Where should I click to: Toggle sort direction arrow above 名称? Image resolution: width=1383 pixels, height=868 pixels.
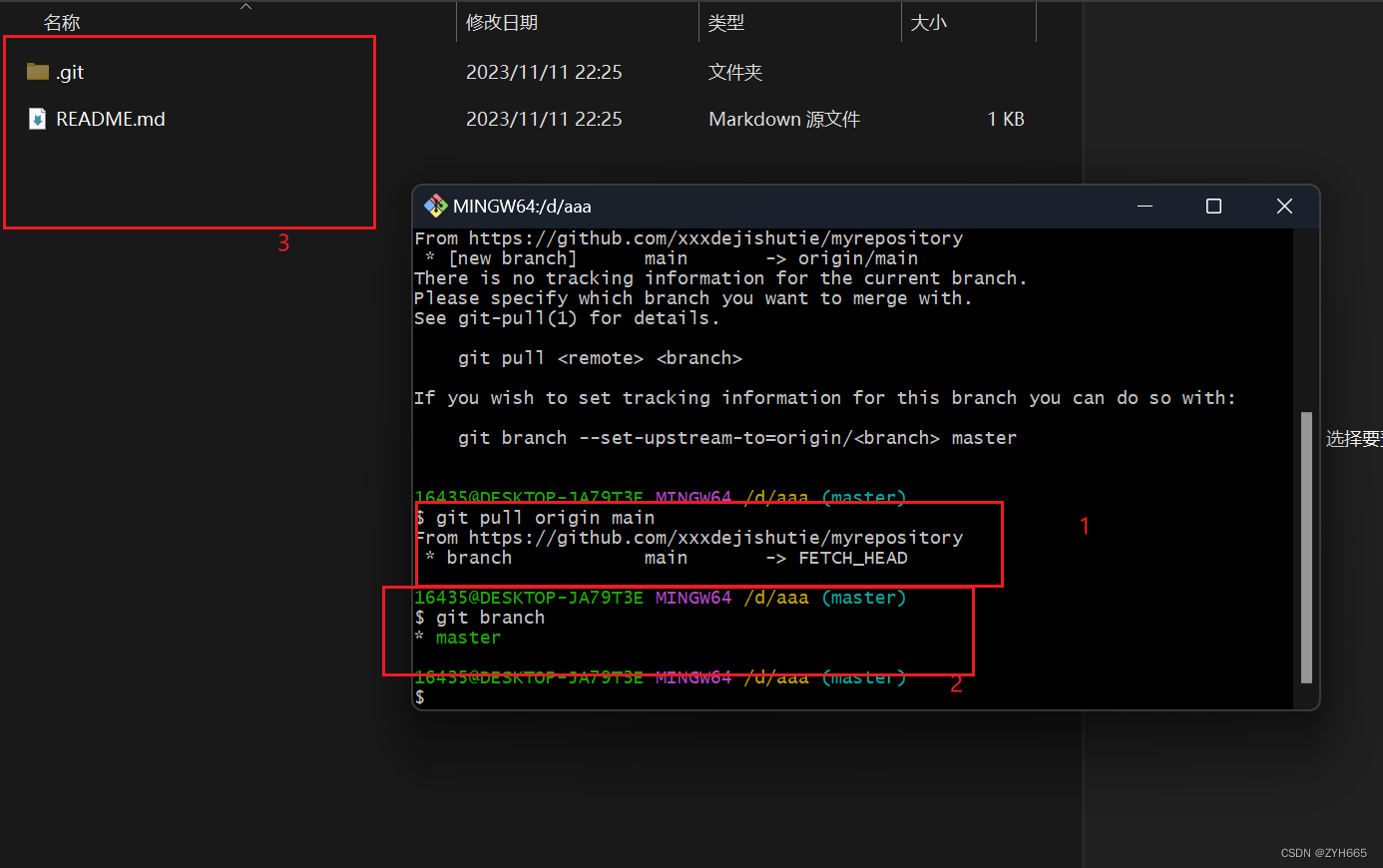click(x=246, y=6)
